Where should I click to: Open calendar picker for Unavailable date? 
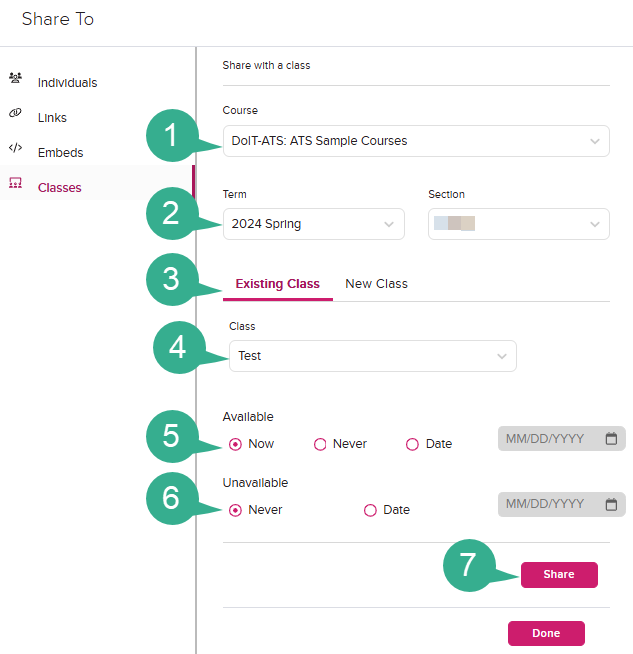611,505
